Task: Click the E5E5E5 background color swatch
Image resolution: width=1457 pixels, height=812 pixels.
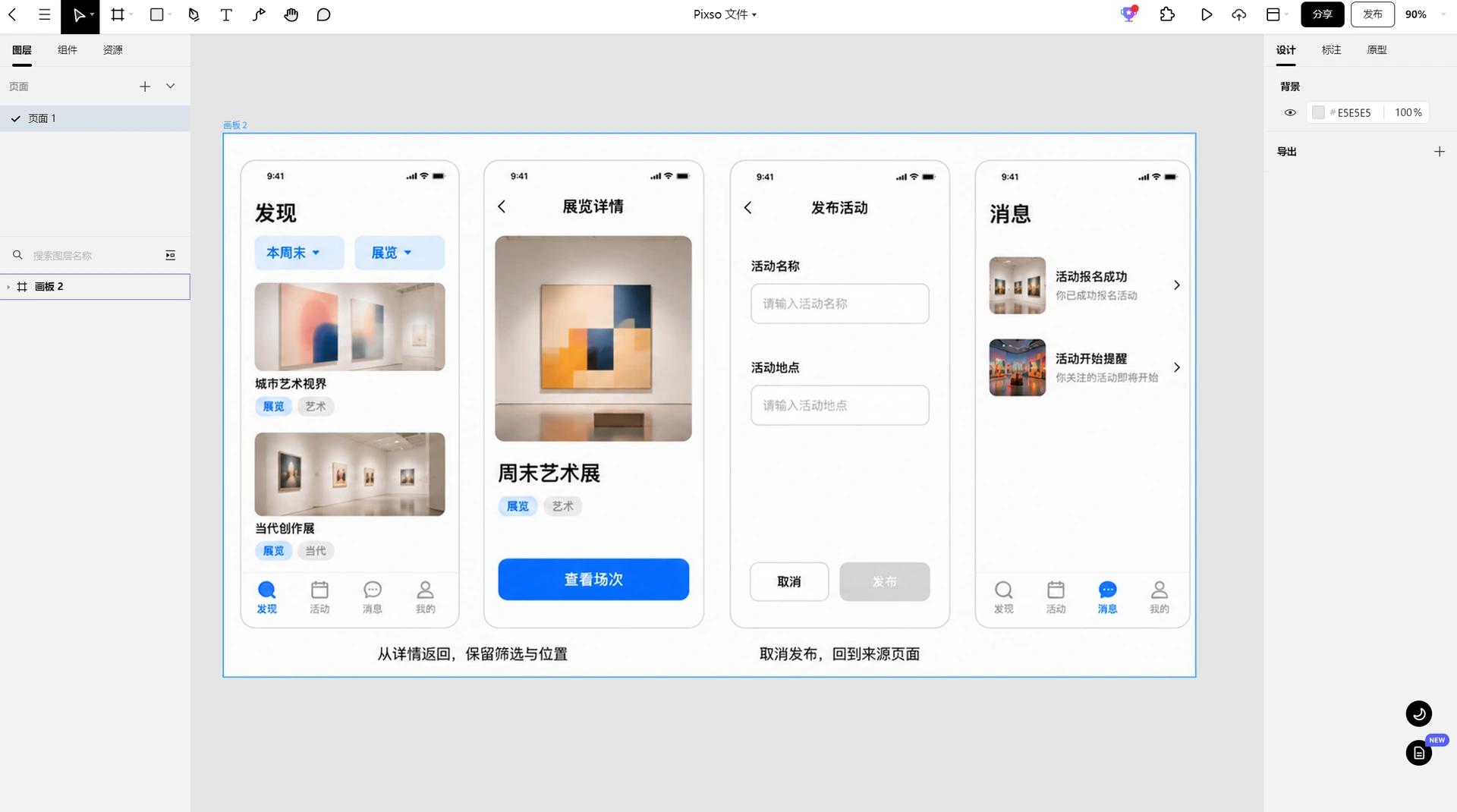Action: coord(1318,112)
